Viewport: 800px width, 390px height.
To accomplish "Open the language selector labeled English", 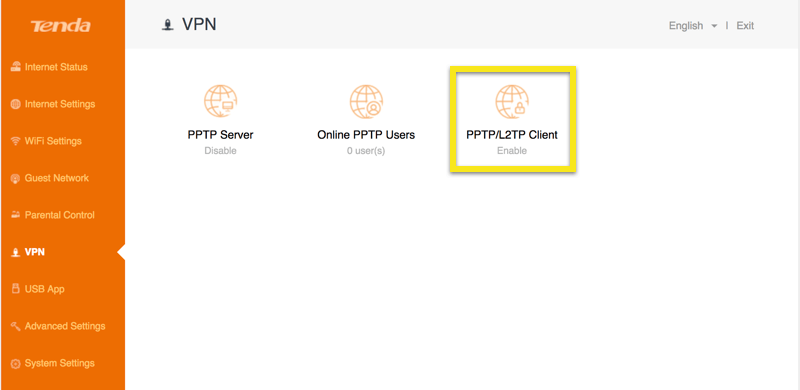I will tap(686, 26).
